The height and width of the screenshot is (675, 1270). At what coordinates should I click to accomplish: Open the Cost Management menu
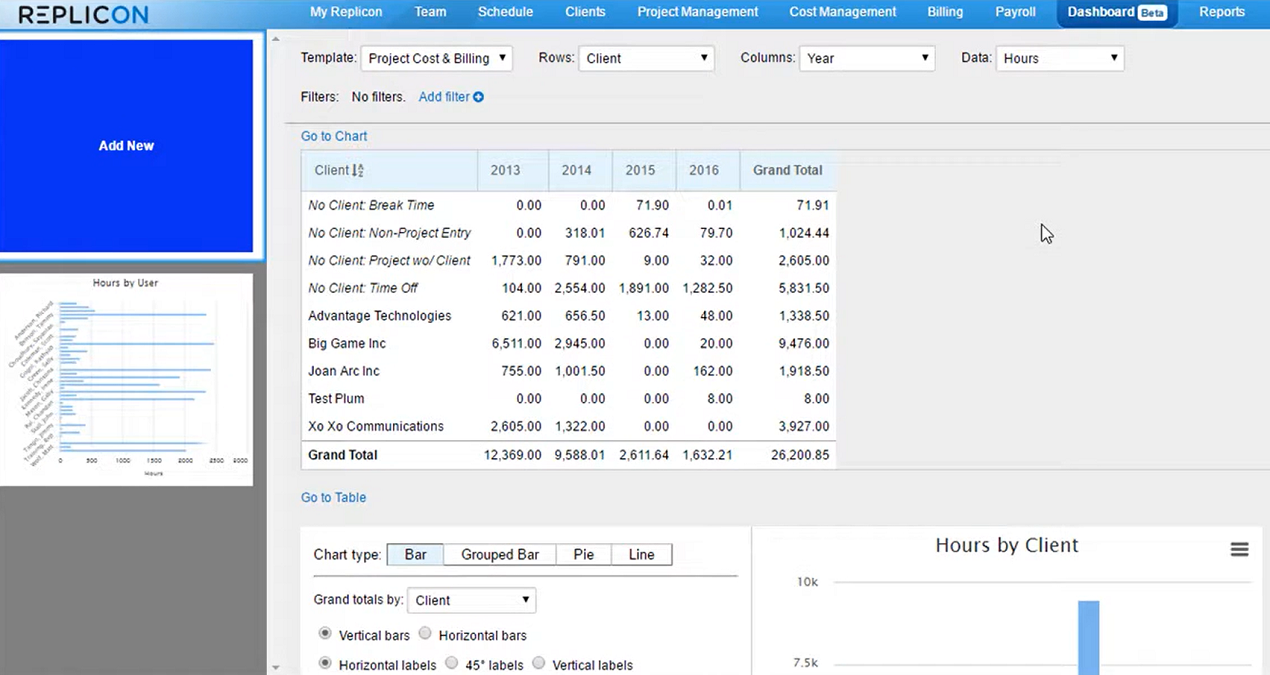point(842,12)
